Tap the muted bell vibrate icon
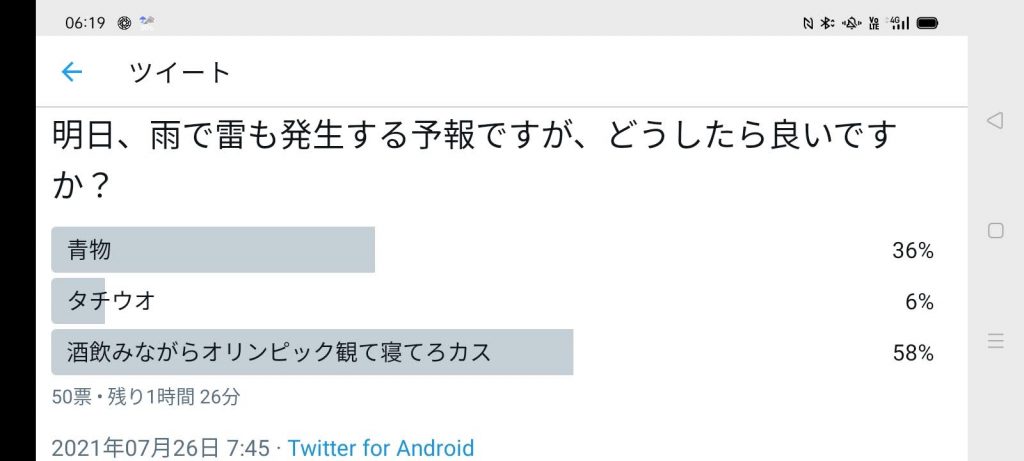This screenshot has height=461, width=1024. click(x=851, y=23)
